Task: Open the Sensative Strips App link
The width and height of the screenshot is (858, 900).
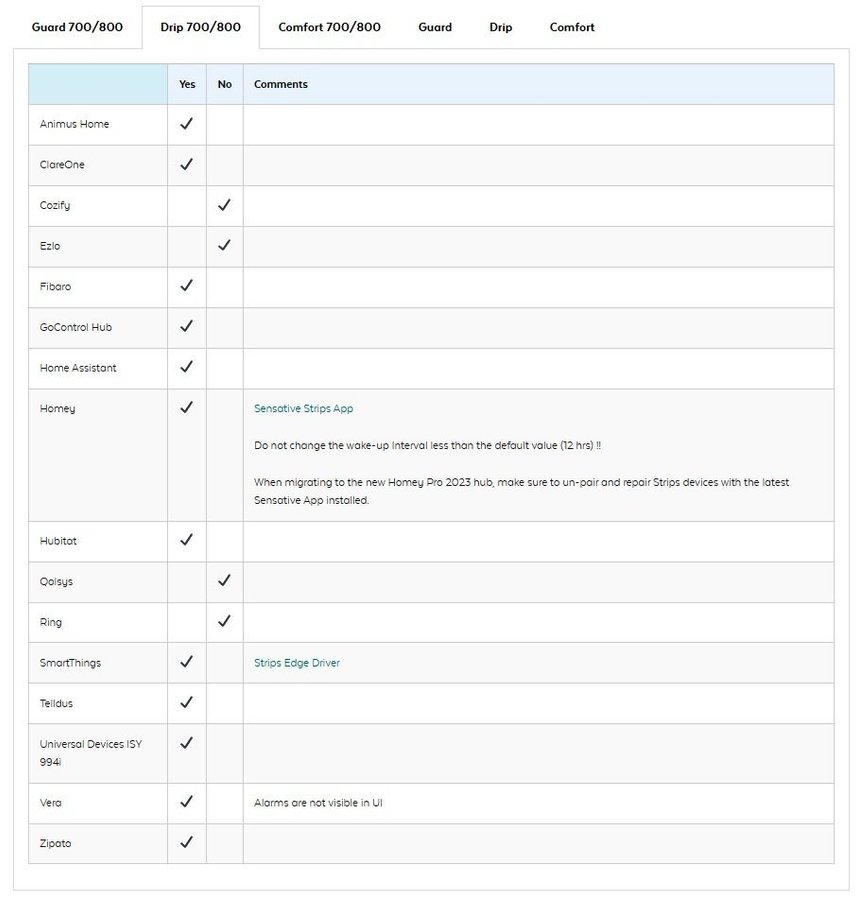Action: (x=303, y=408)
